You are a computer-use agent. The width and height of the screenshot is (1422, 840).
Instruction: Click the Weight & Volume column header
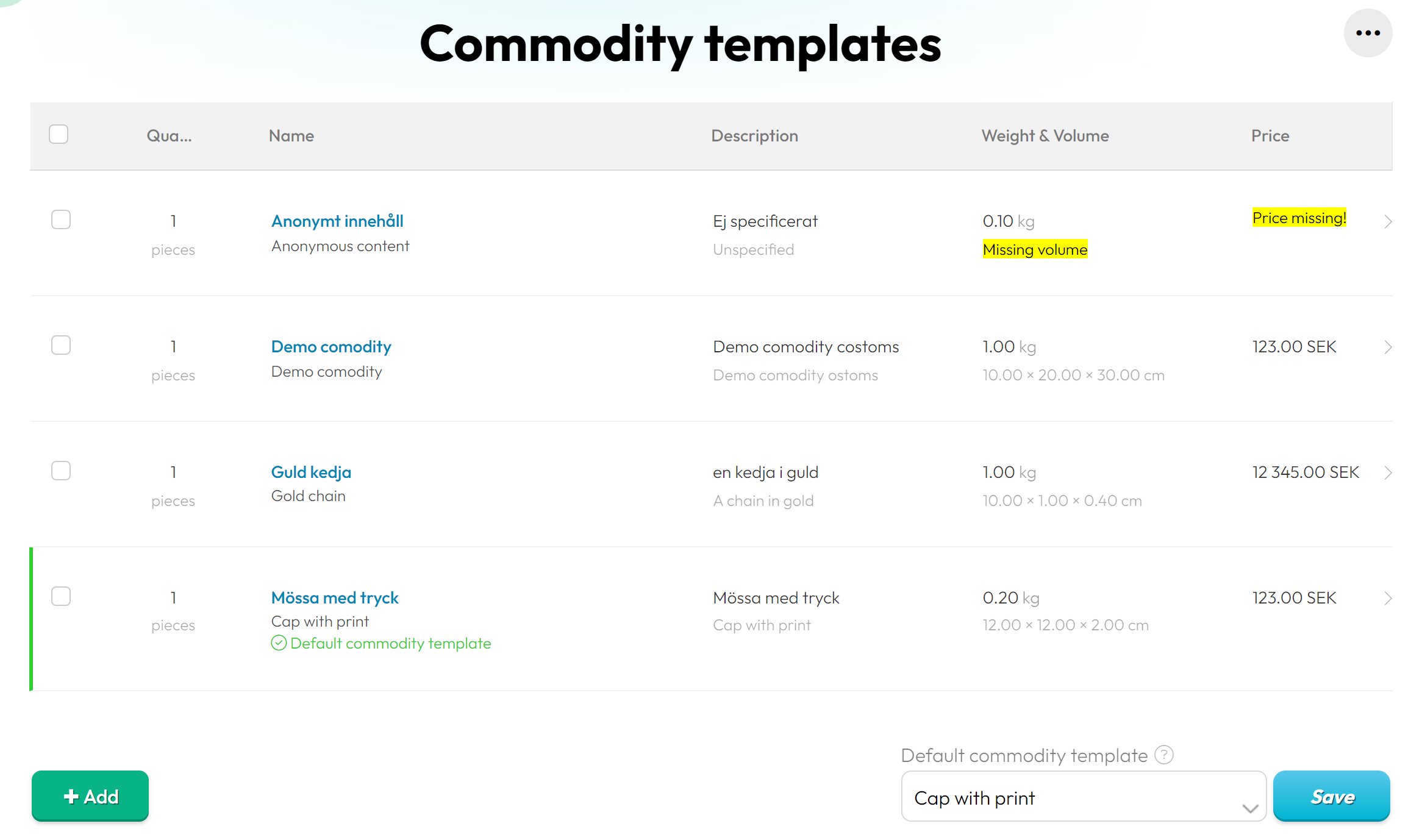point(1045,136)
